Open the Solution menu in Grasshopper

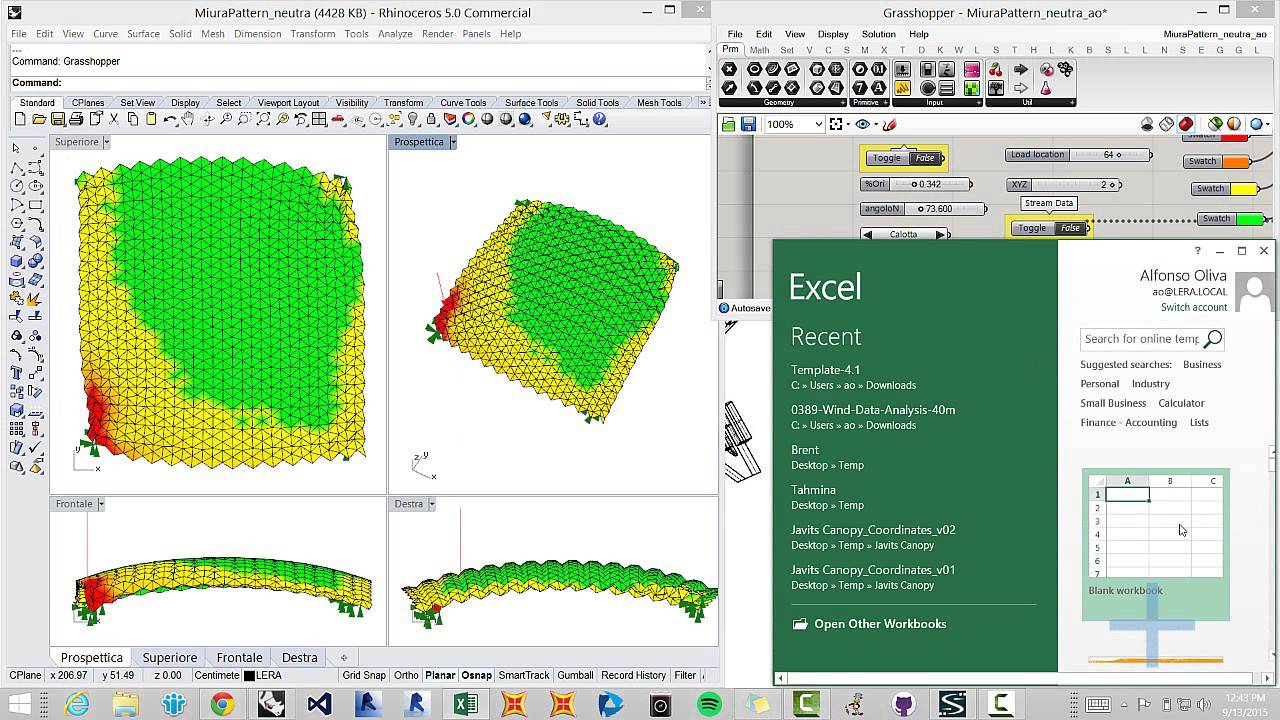tap(878, 34)
